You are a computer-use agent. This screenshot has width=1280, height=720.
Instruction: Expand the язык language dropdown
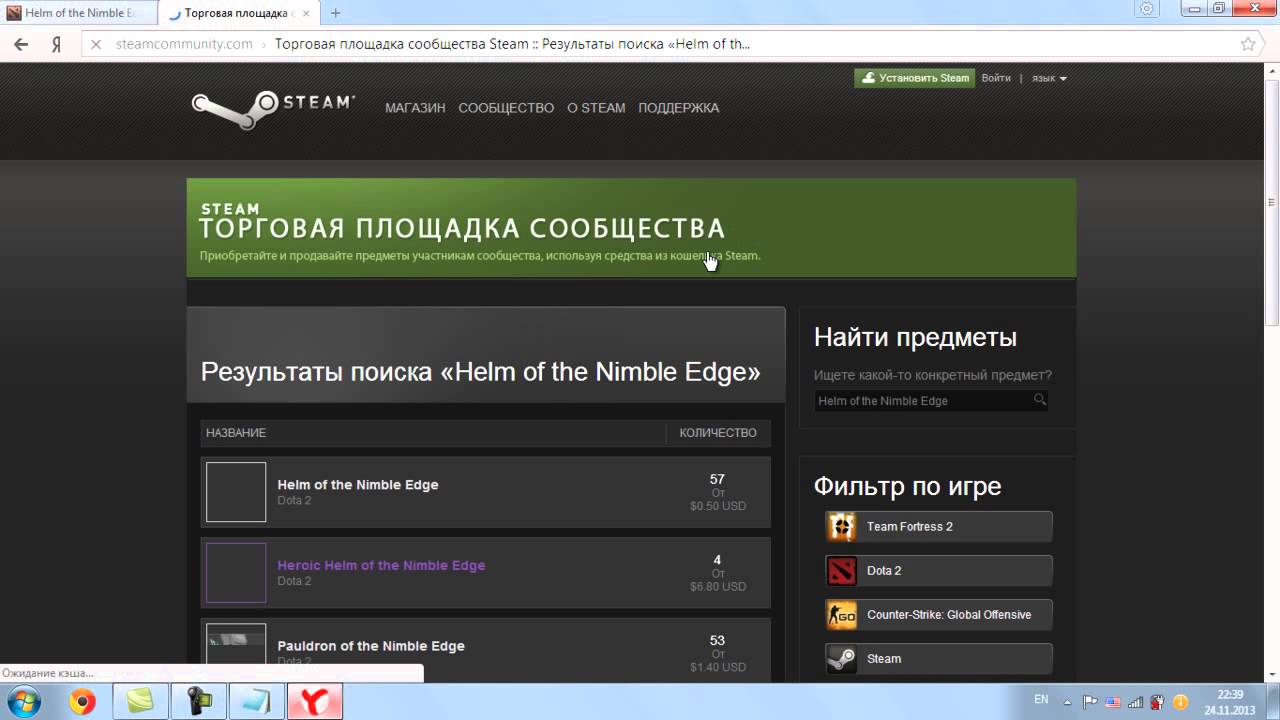[x=1049, y=78]
